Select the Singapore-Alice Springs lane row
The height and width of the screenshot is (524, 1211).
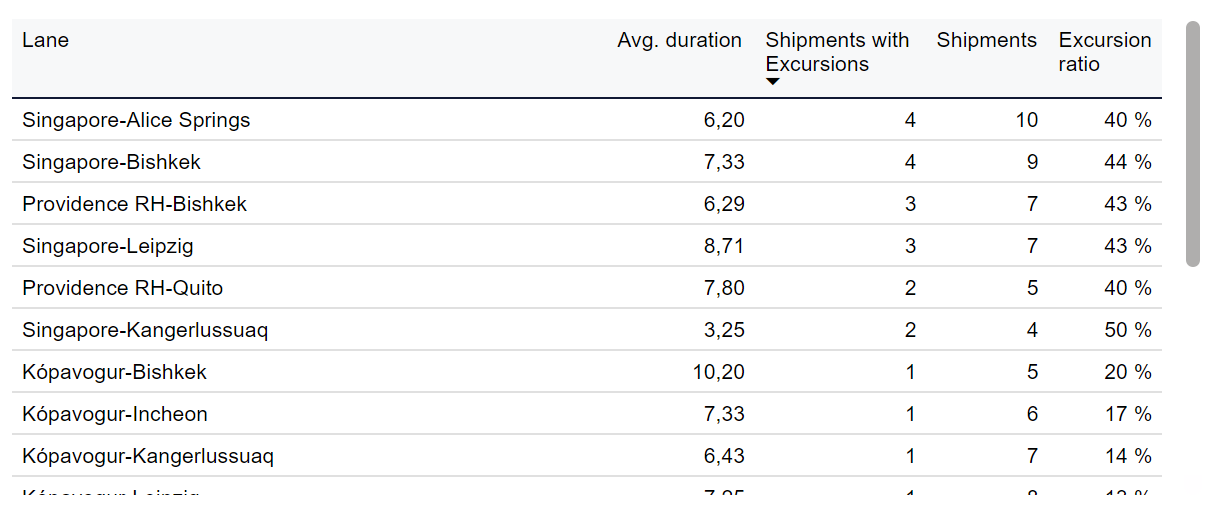click(587, 120)
